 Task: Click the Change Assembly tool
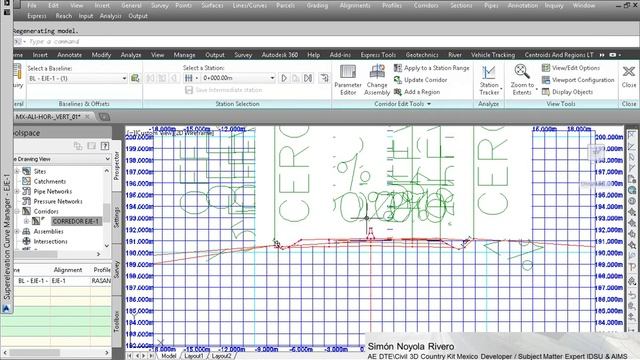[377, 80]
